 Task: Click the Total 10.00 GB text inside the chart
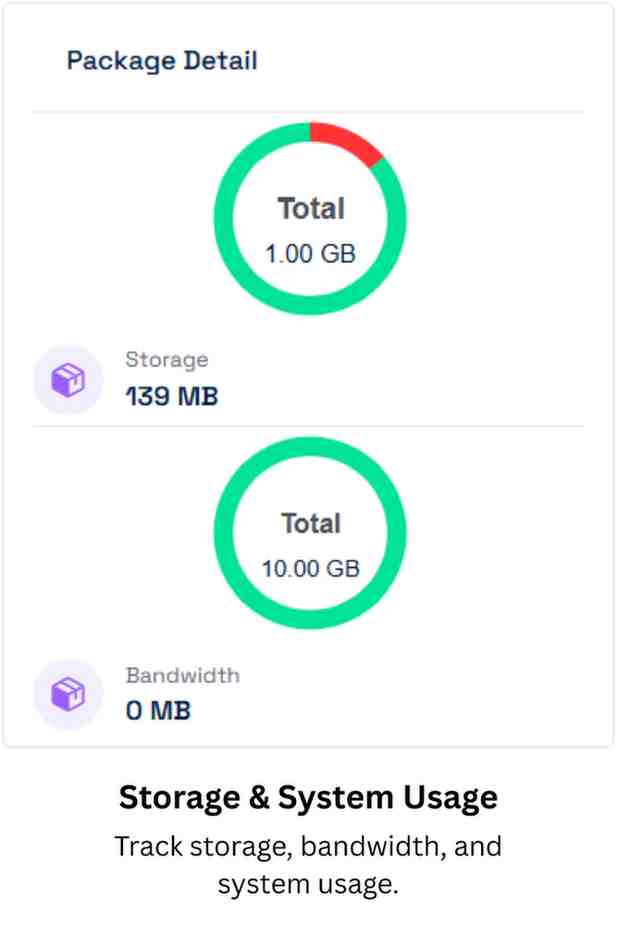[x=309, y=546]
